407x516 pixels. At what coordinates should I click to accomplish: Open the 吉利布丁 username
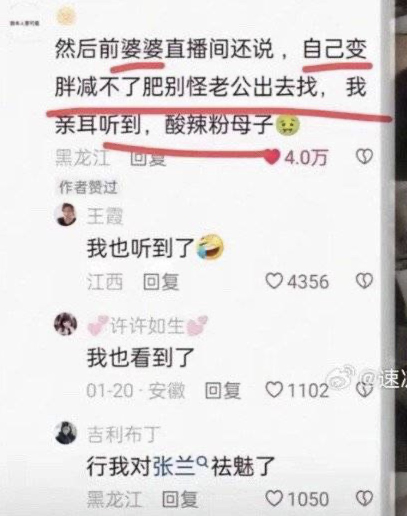pos(123,434)
